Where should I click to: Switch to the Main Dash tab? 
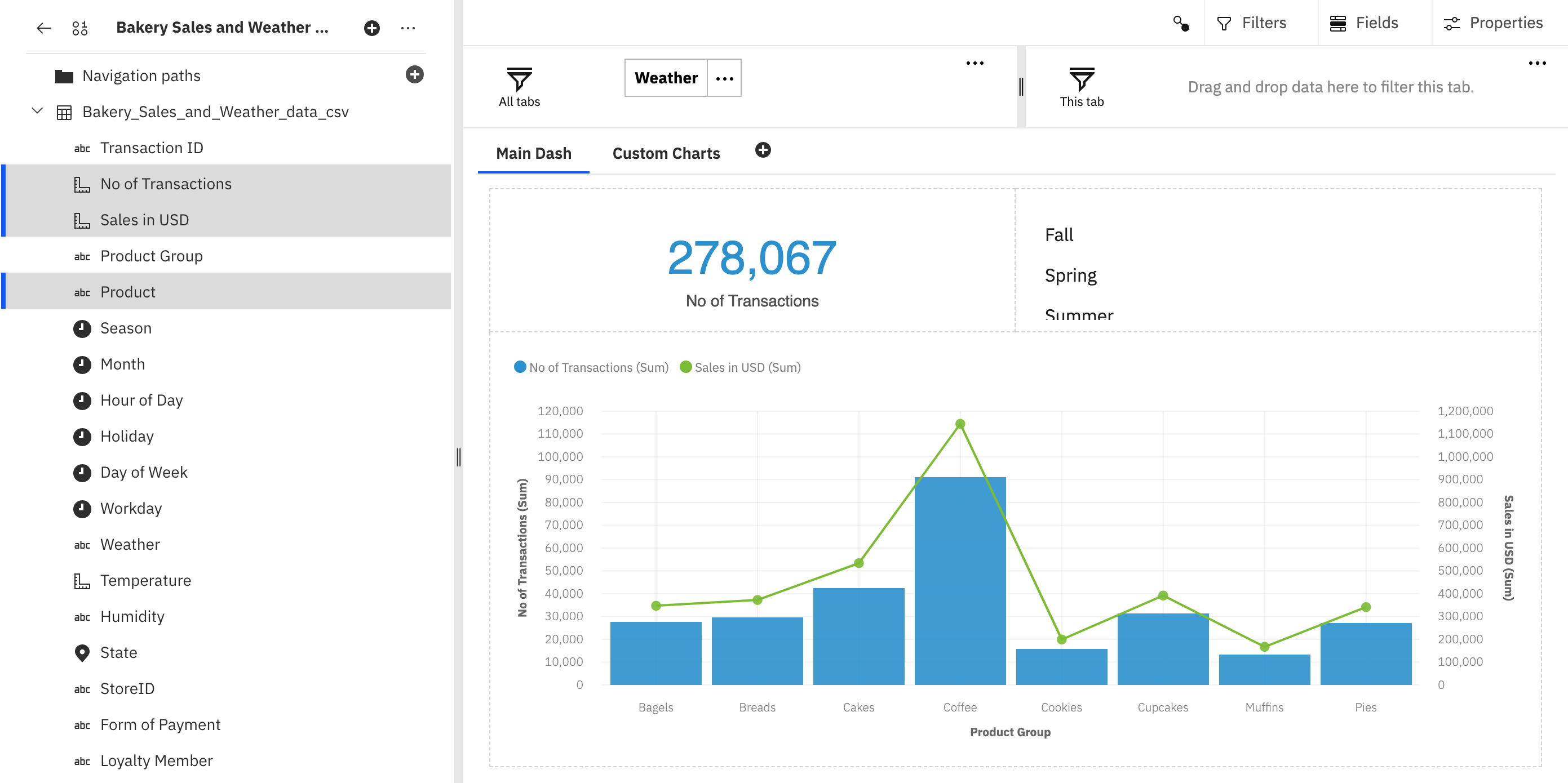point(534,152)
